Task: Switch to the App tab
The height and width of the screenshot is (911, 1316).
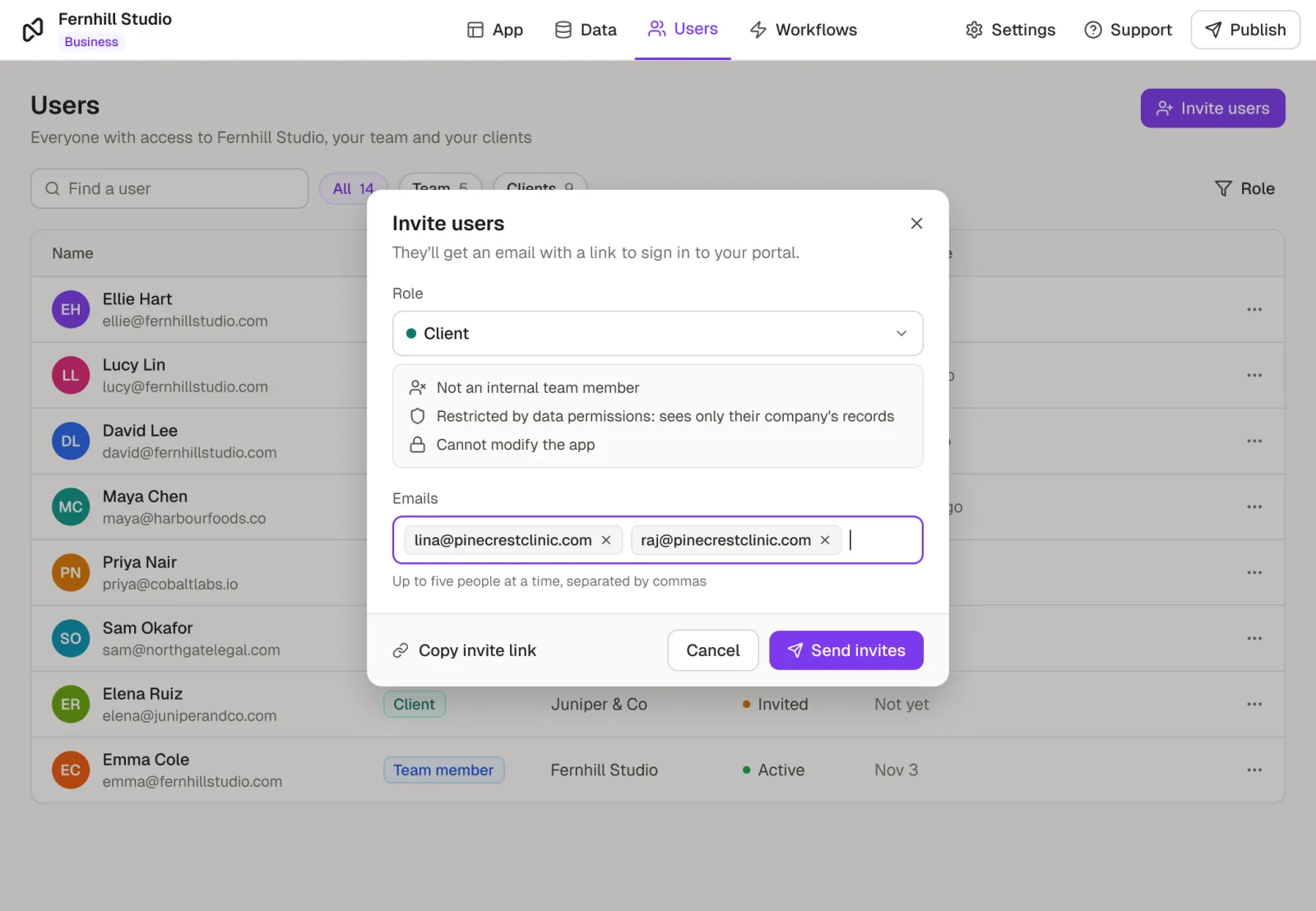Action: (495, 30)
